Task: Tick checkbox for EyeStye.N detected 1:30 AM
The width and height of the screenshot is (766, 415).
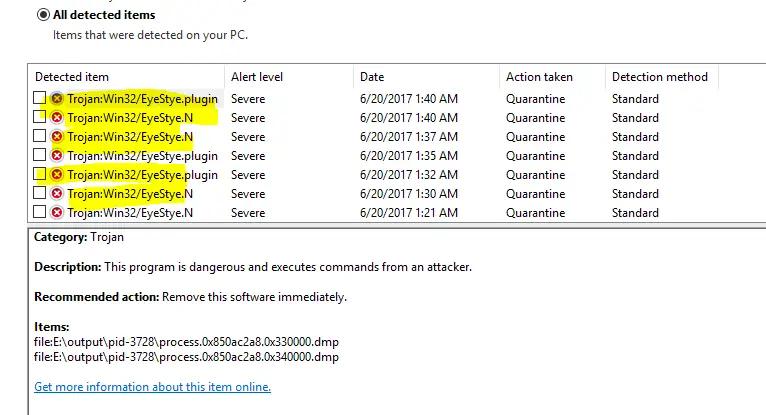Action: (x=40, y=193)
